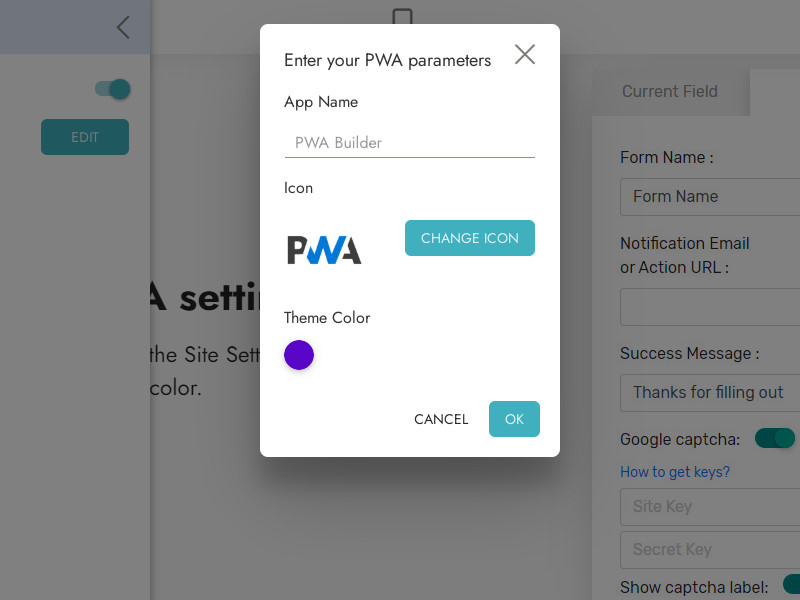800x600 pixels.
Task: Select the purple Theme Color swatch
Action: pyautogui.click(x=299, y=355)
